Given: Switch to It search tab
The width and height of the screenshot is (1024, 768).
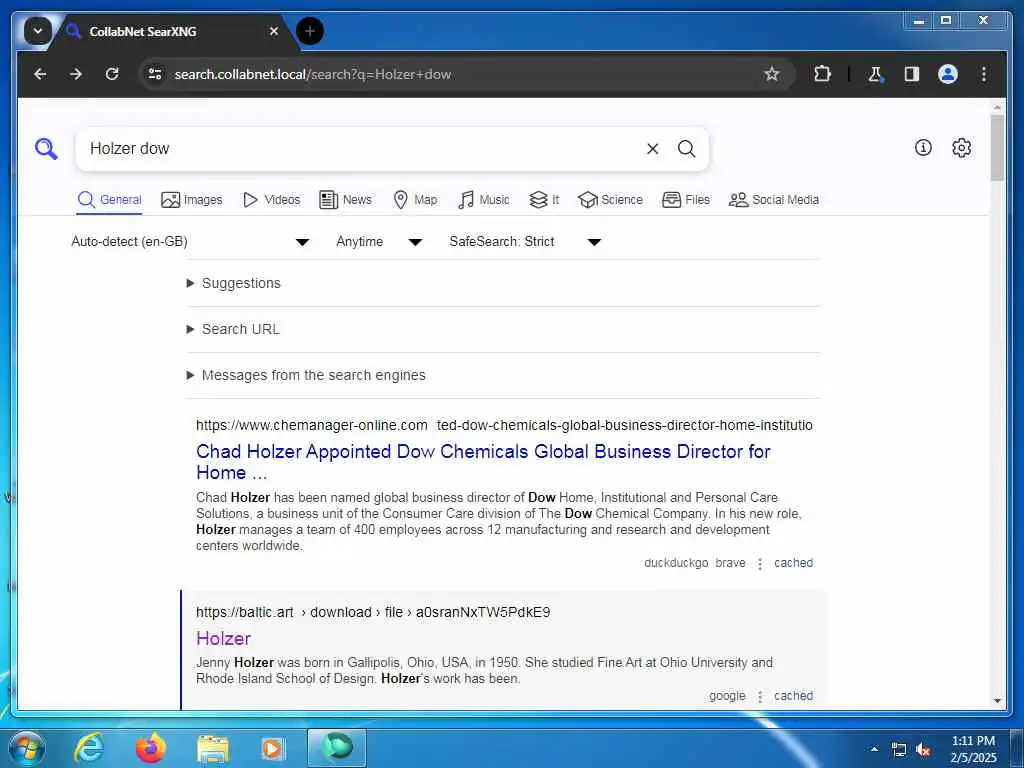Looking at the screenshot, I should 543,200.
